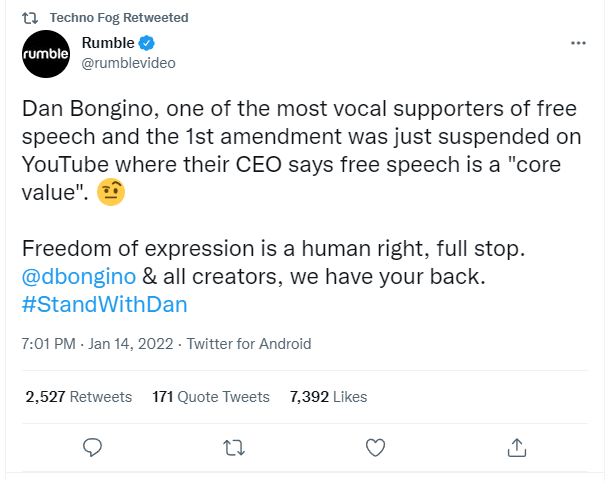The width and height of the screenshot is (605, 481).
Task: Open the Techno Fog Retweeted link
Action: point(119,18)
